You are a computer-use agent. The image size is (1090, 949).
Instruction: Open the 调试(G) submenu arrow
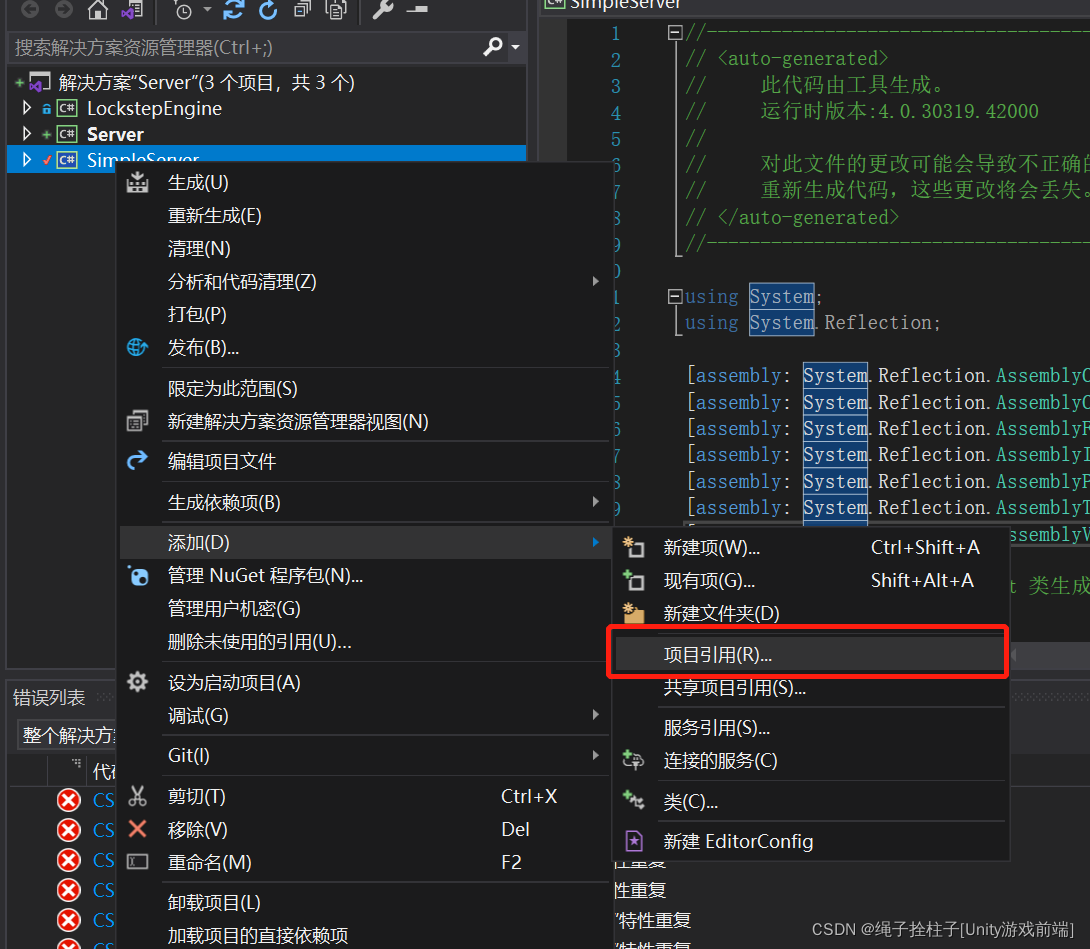pyautogui.click(x=596, y=715)
